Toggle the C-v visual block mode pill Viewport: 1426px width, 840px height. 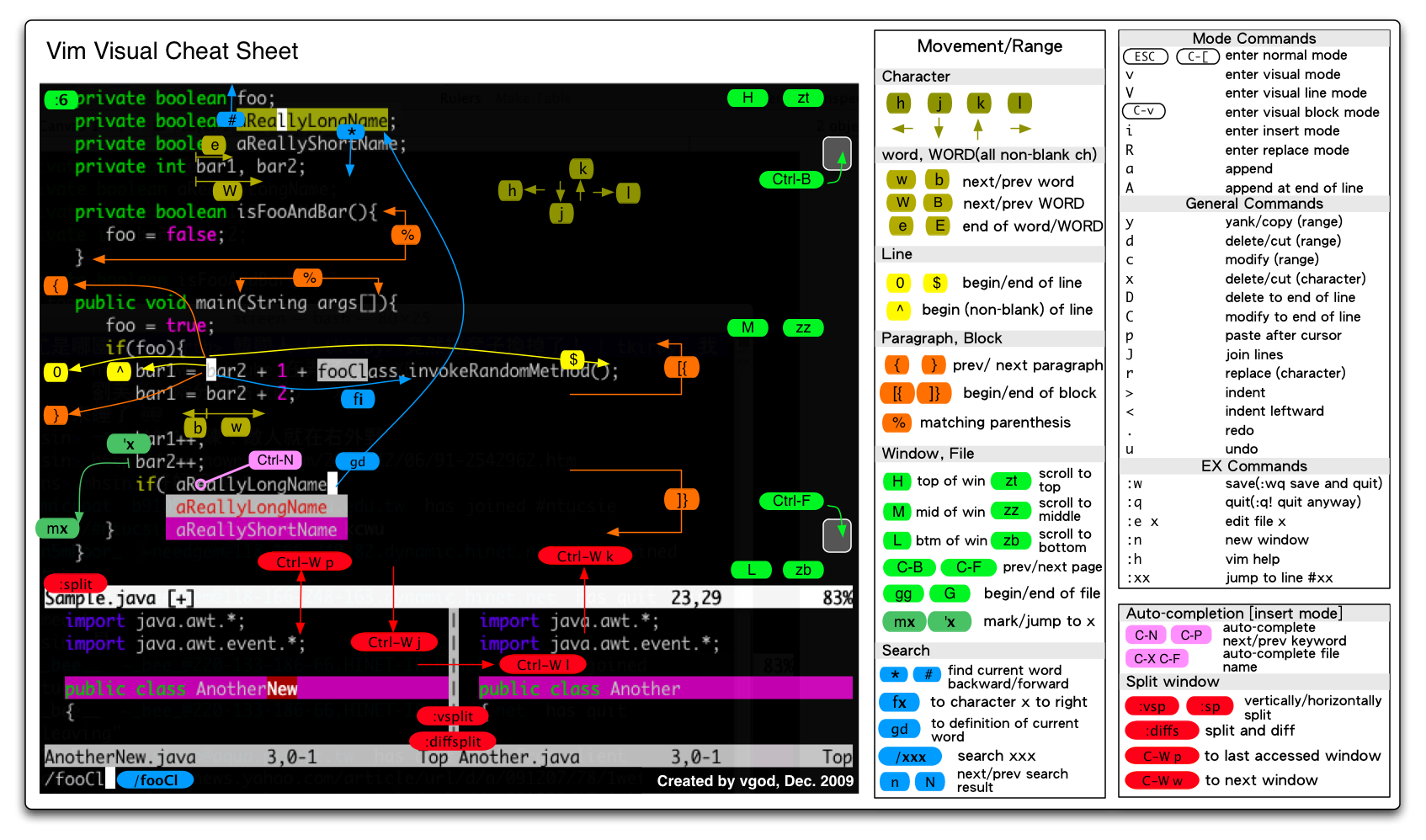(x=1143, y=110)
